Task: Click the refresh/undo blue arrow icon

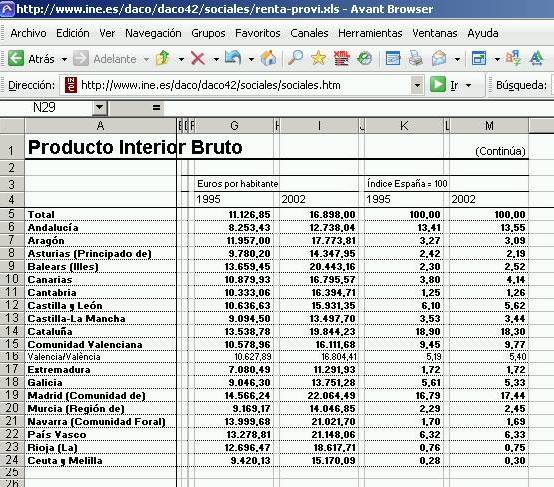Action: point(233,58)
